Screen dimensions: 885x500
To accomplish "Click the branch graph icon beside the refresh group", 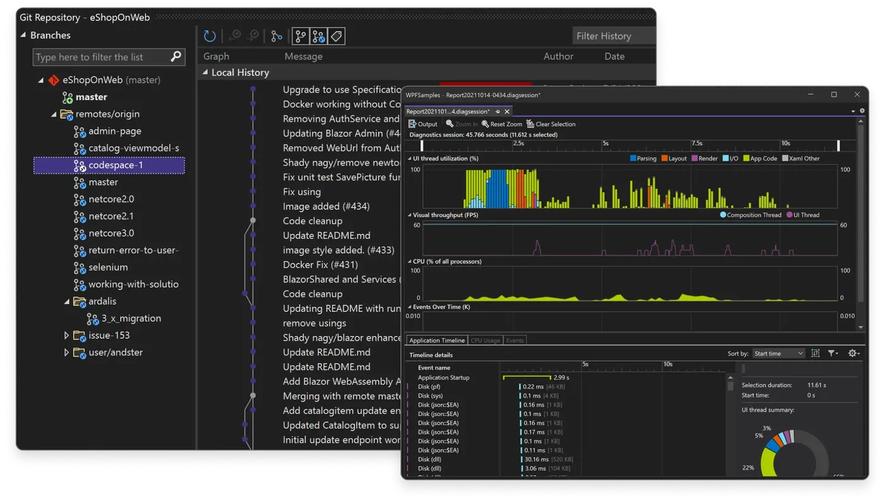I will [x=276, y=36].
